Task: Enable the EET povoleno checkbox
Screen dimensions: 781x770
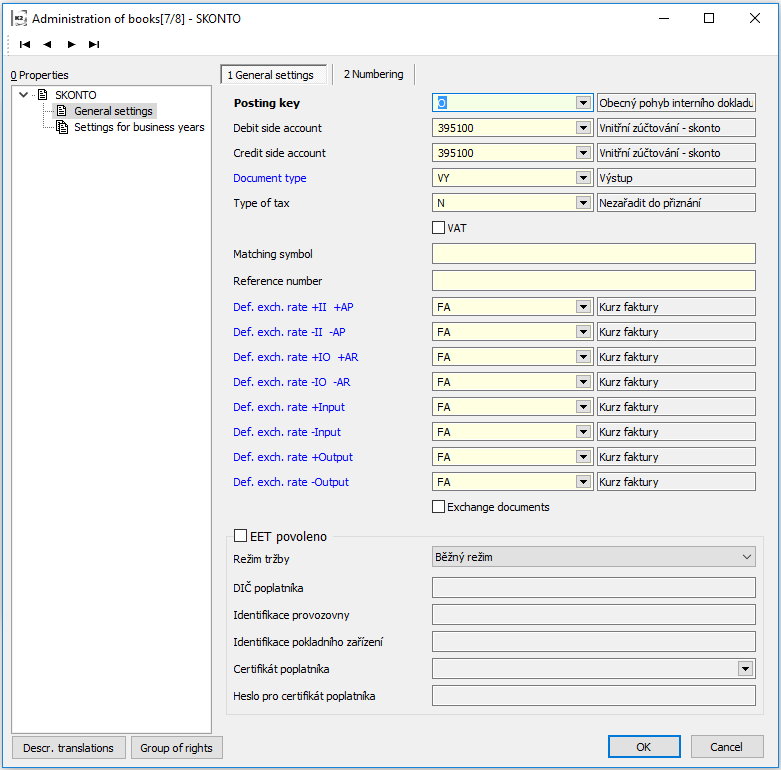Action: tap(240, 537)
